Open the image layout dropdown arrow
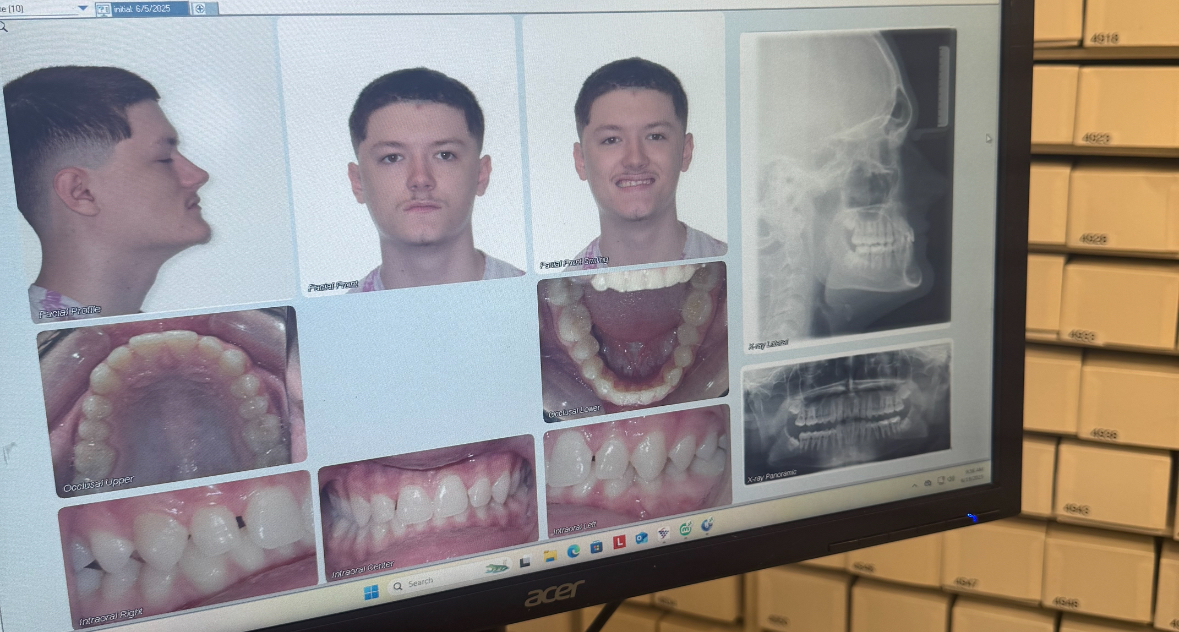 83,8
